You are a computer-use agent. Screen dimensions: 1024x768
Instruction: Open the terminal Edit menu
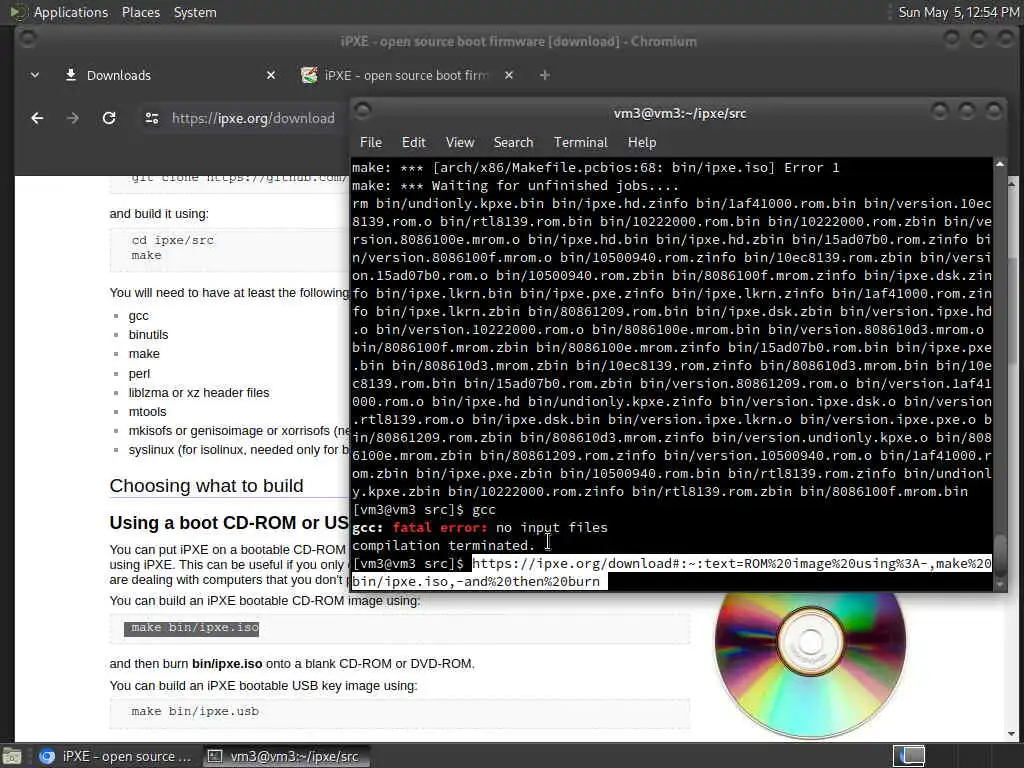[413, 142]
